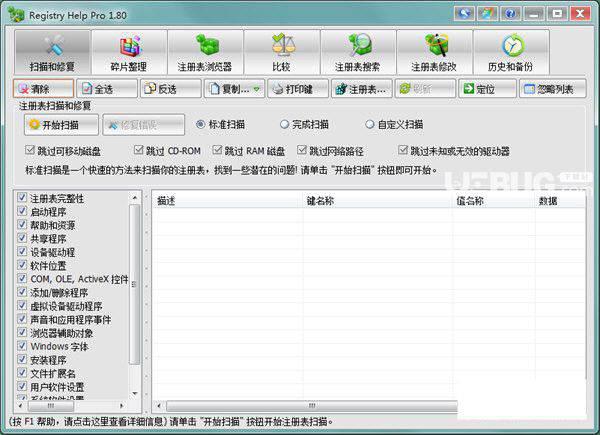Select 自定义扫描 radio option
Viewport: 600px width, 435px height.
369,124
